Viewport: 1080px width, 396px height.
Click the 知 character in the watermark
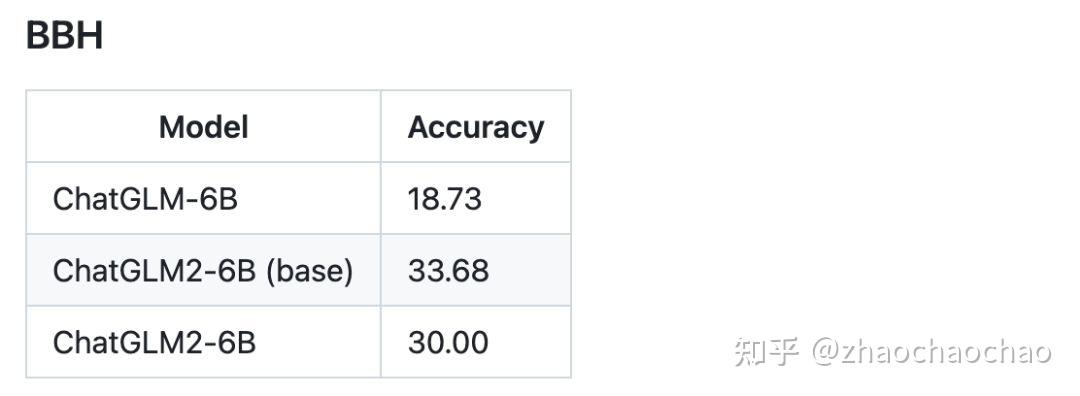(x=749, y=351)
